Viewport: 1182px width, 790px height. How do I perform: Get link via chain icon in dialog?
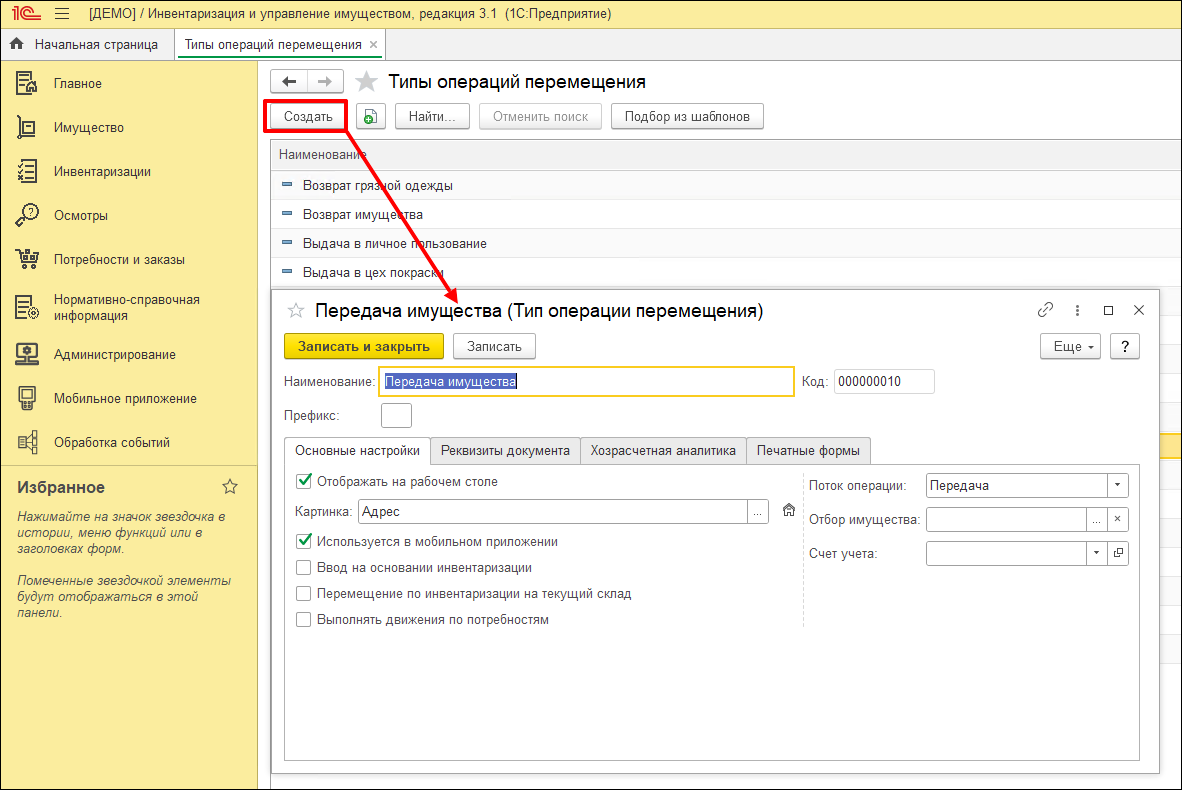click(x=1045, y=310)
